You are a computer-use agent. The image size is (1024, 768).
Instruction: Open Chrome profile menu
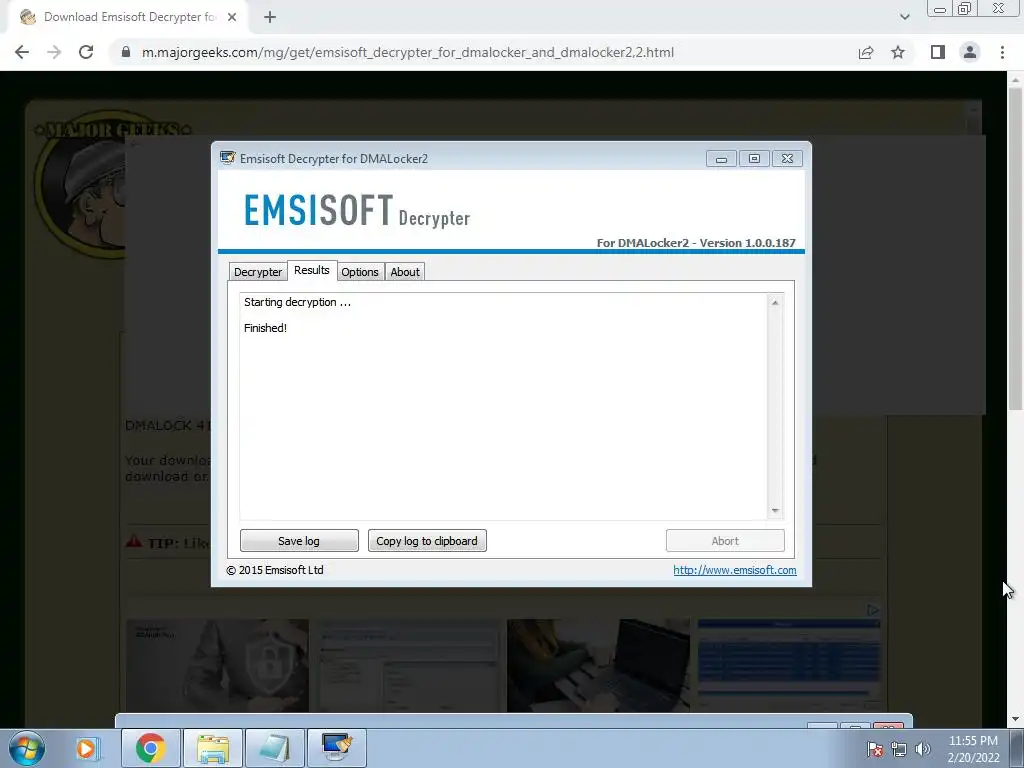970,52
